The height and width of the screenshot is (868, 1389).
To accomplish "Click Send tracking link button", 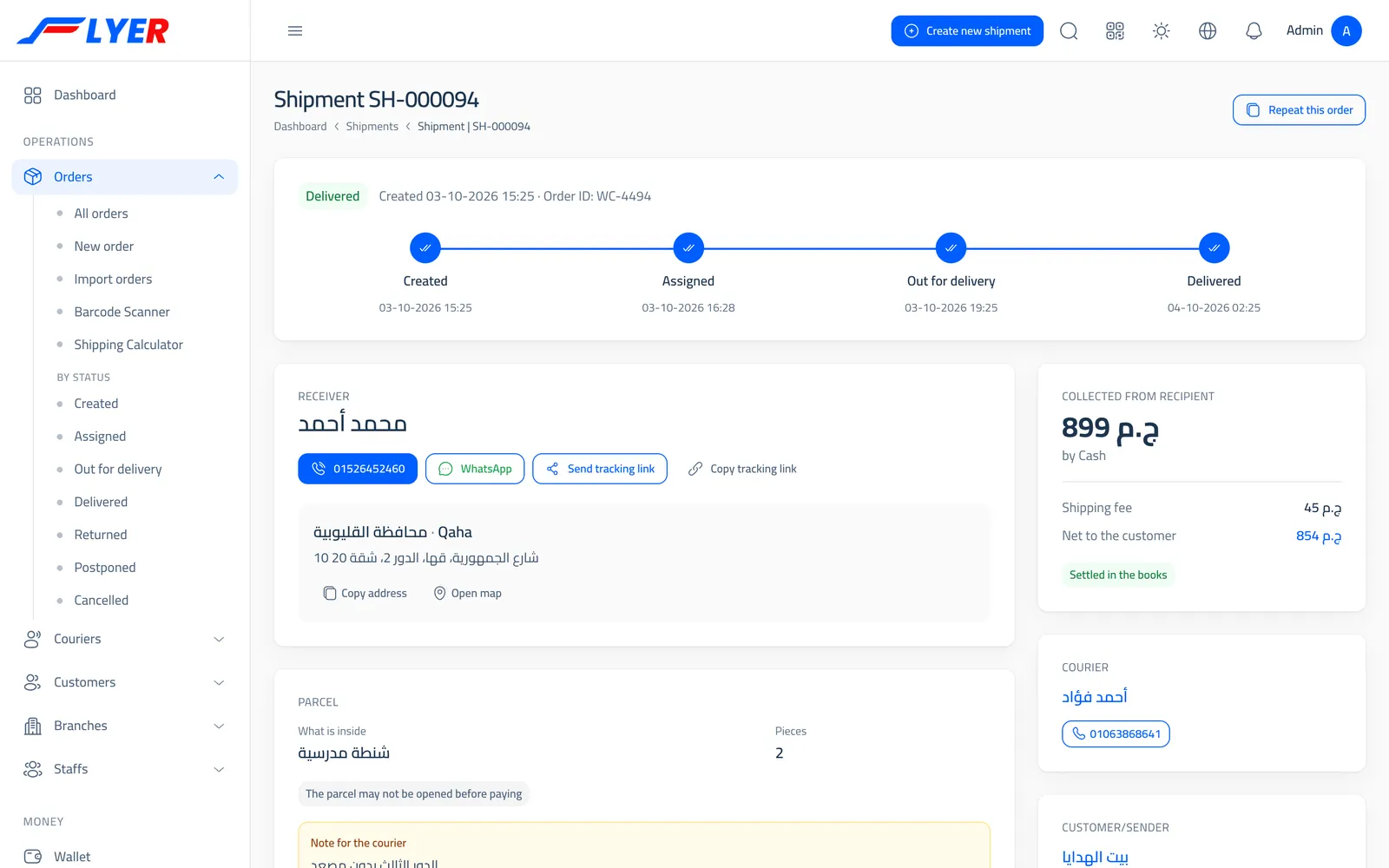I will point(600,469).
